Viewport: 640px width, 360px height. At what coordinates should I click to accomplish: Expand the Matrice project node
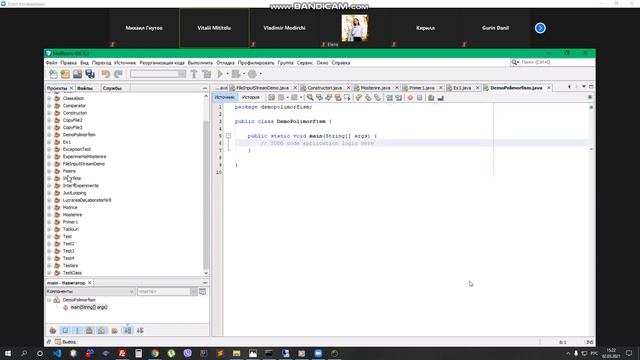pos(49,207)
